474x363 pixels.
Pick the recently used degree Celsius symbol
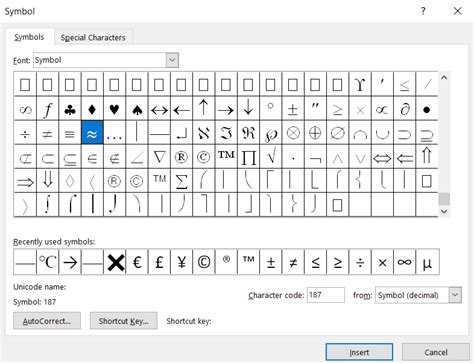point(48,262)
